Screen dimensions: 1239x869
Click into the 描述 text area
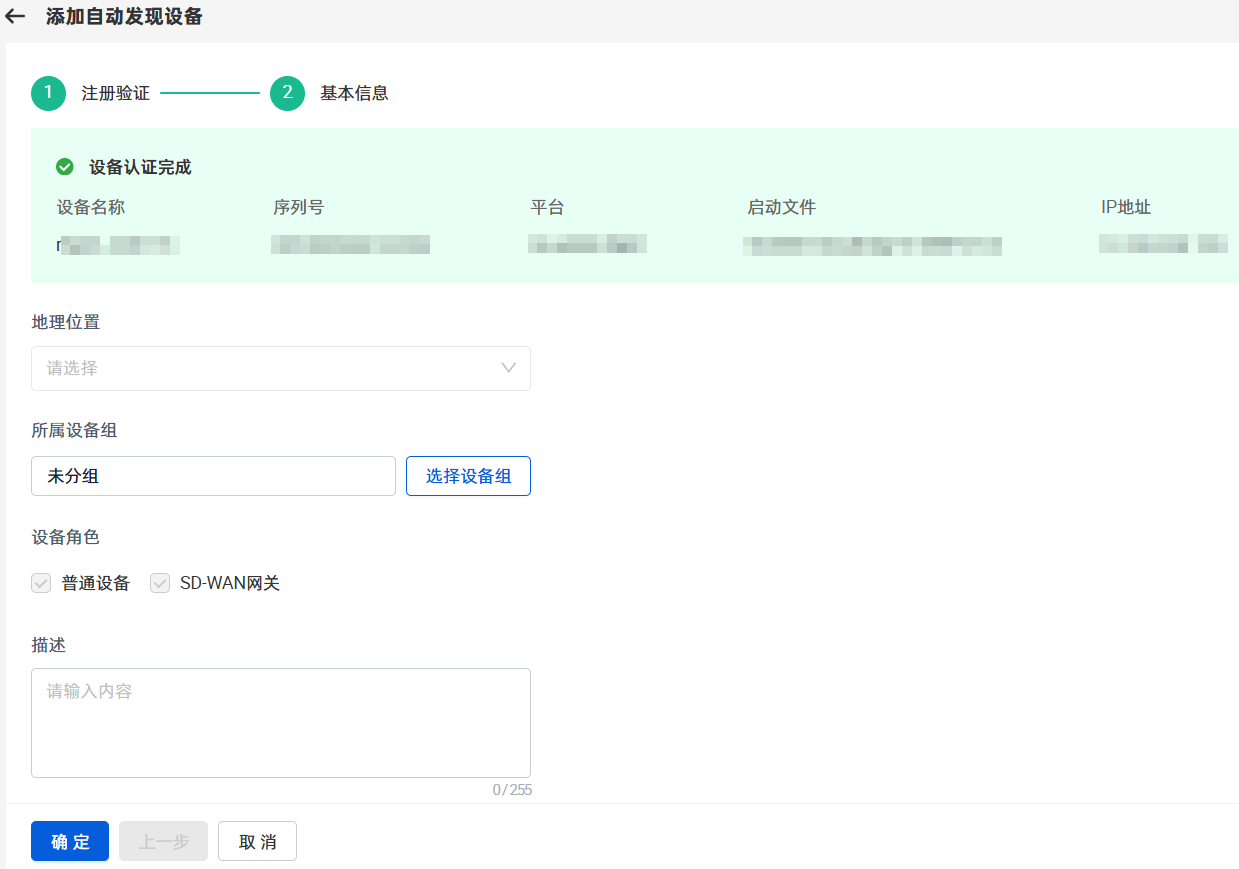[280, 722]
